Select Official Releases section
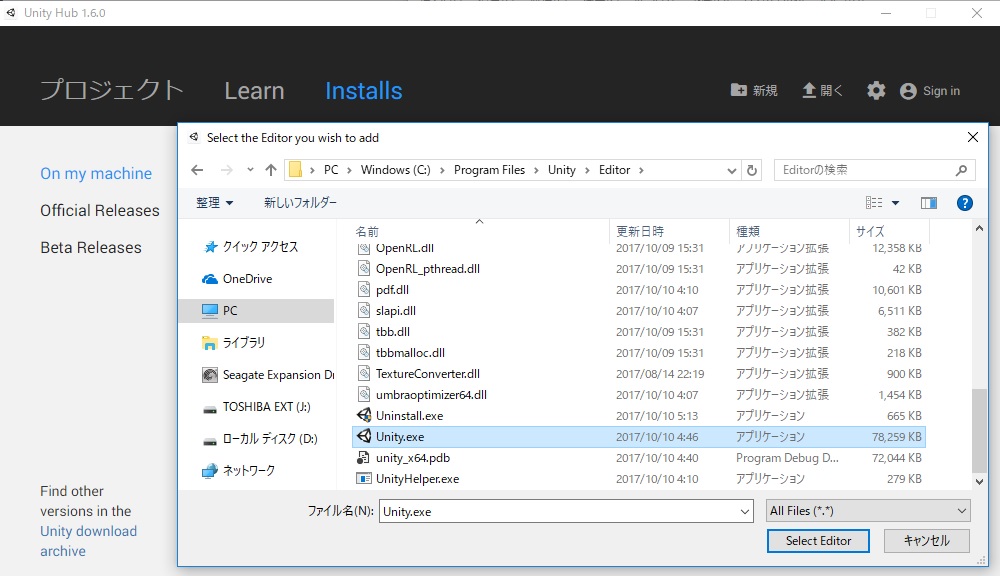 (x=99, y=210)
